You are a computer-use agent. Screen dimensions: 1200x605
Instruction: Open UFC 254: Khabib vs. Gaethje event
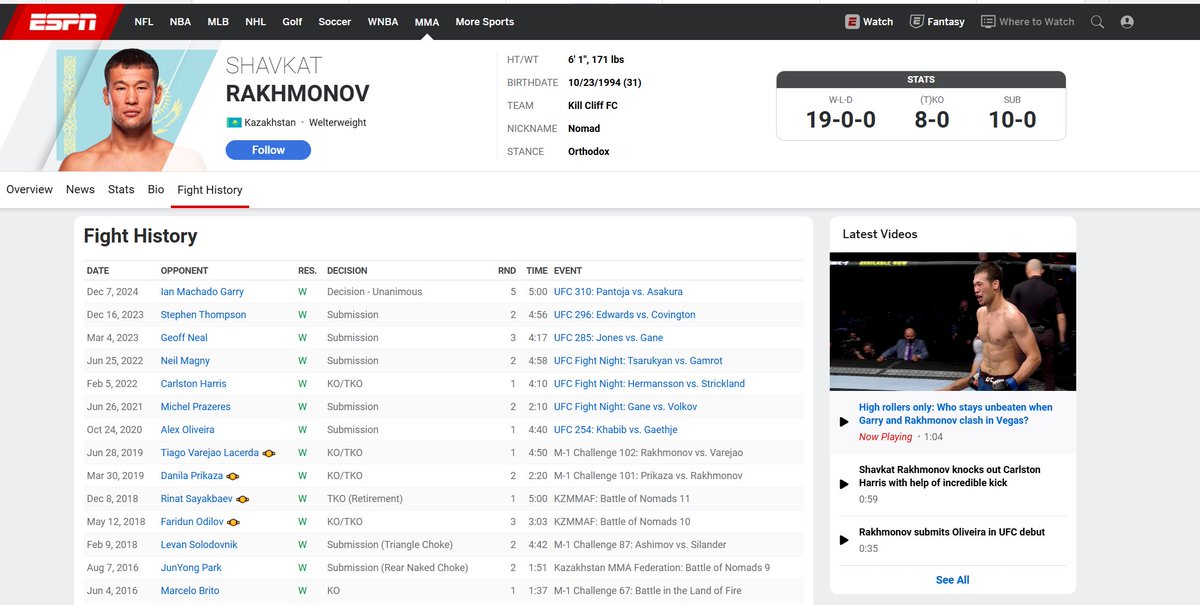(616, 430)
